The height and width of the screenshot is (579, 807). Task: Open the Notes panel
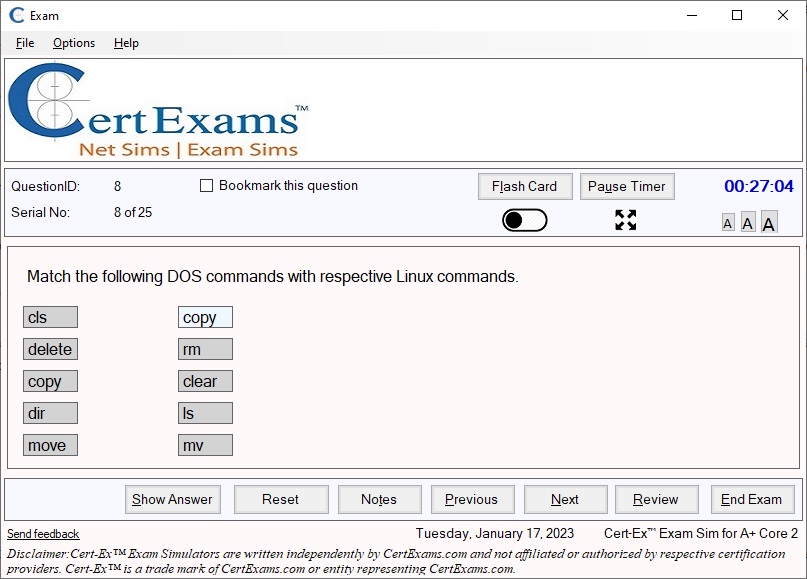coord(379,499)
